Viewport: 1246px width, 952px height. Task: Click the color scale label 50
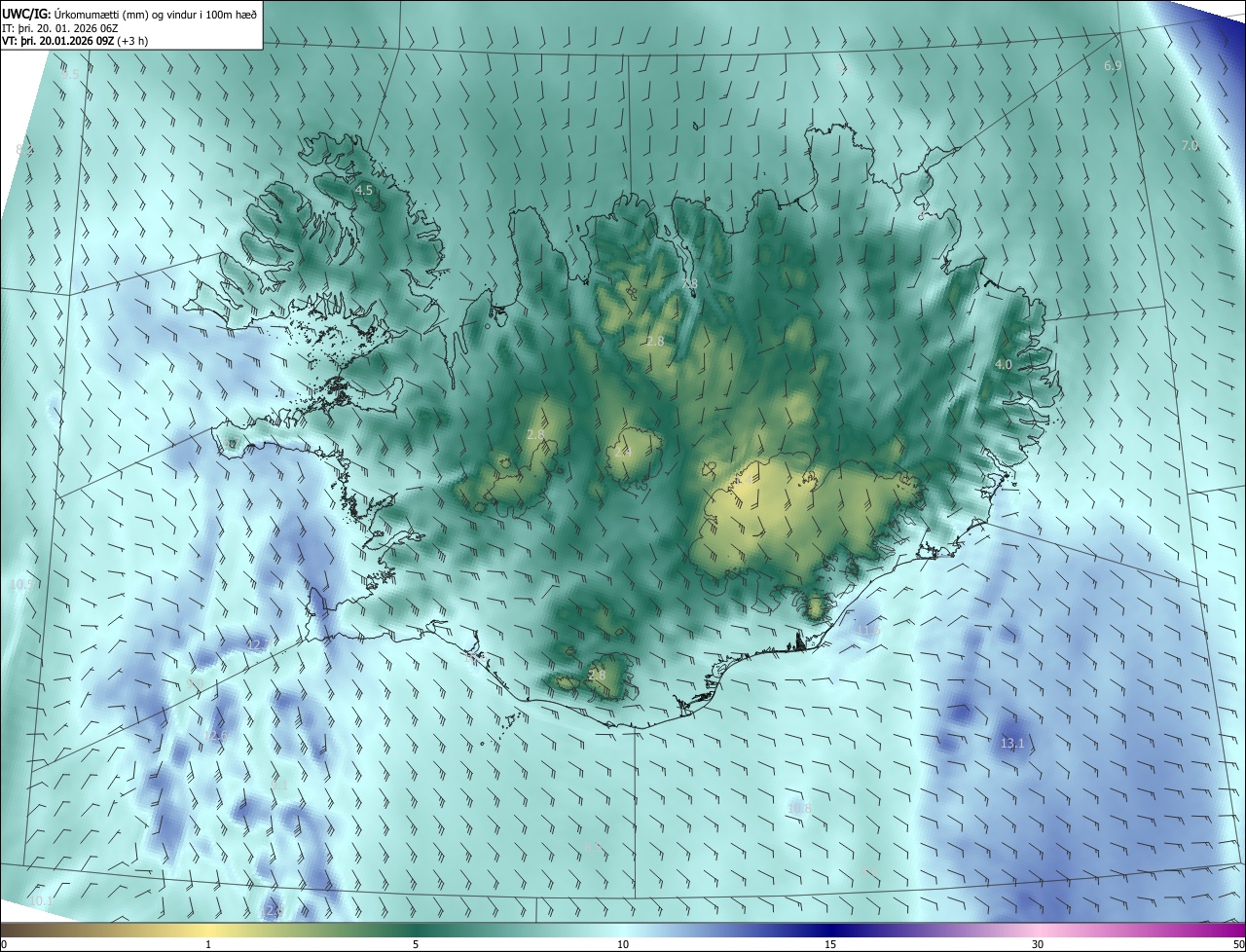click(1238, 944)
